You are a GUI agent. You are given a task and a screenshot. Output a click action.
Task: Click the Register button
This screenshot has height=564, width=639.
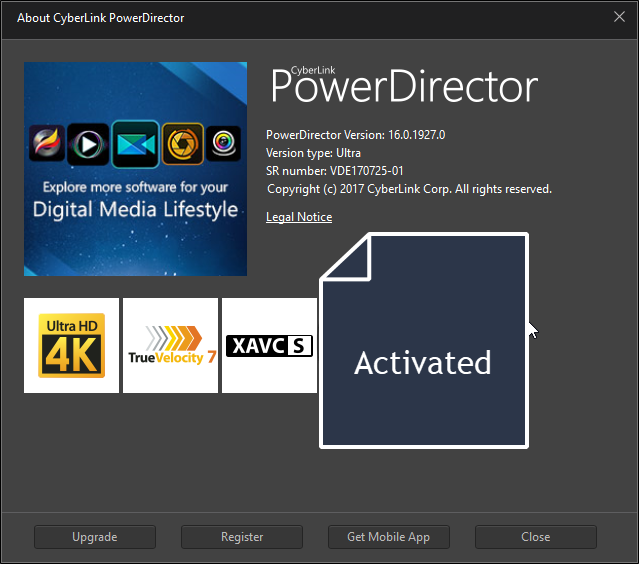pyautogui.click(x=242, y=537)
